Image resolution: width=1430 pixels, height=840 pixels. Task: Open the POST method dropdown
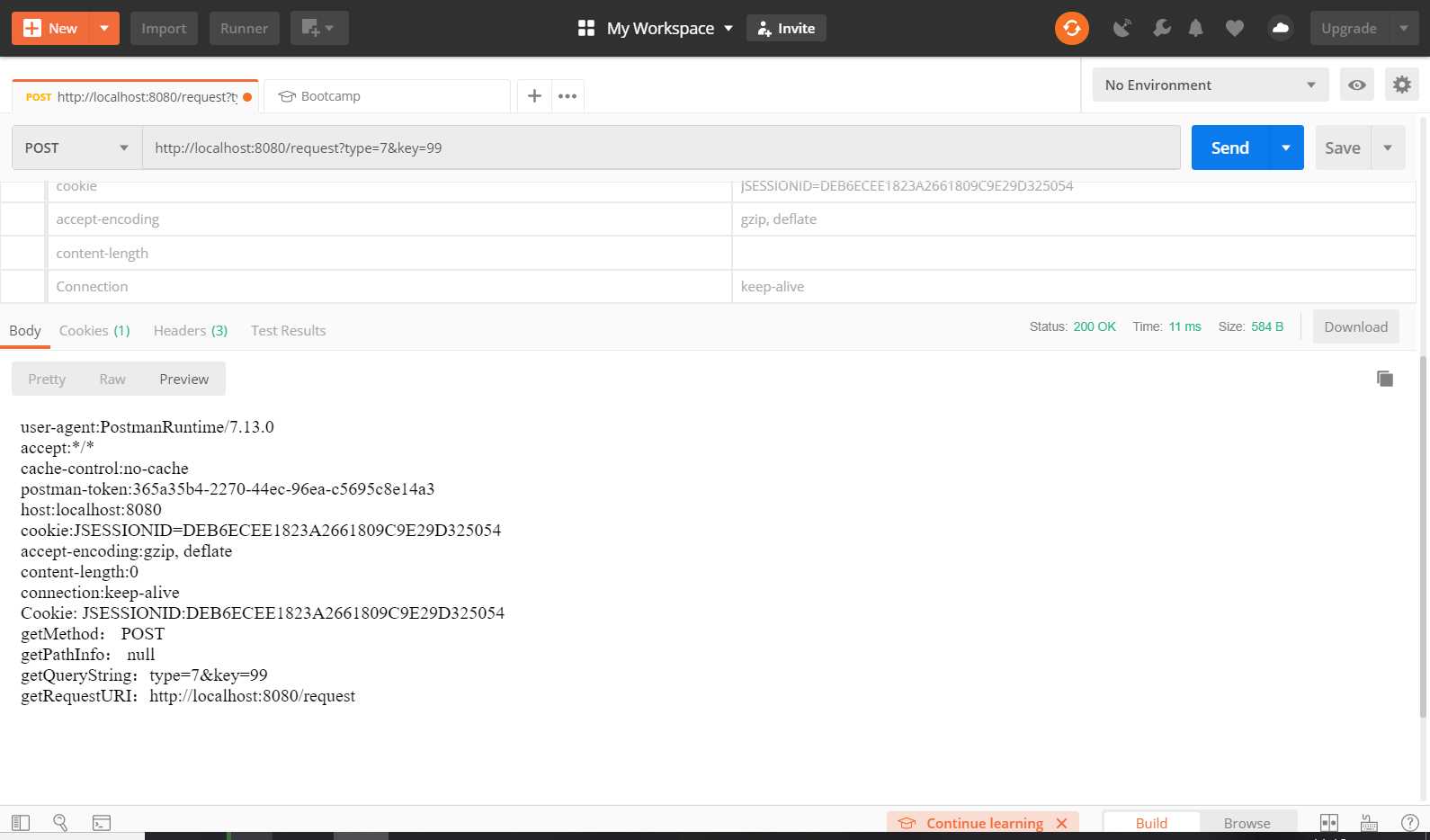77,147
